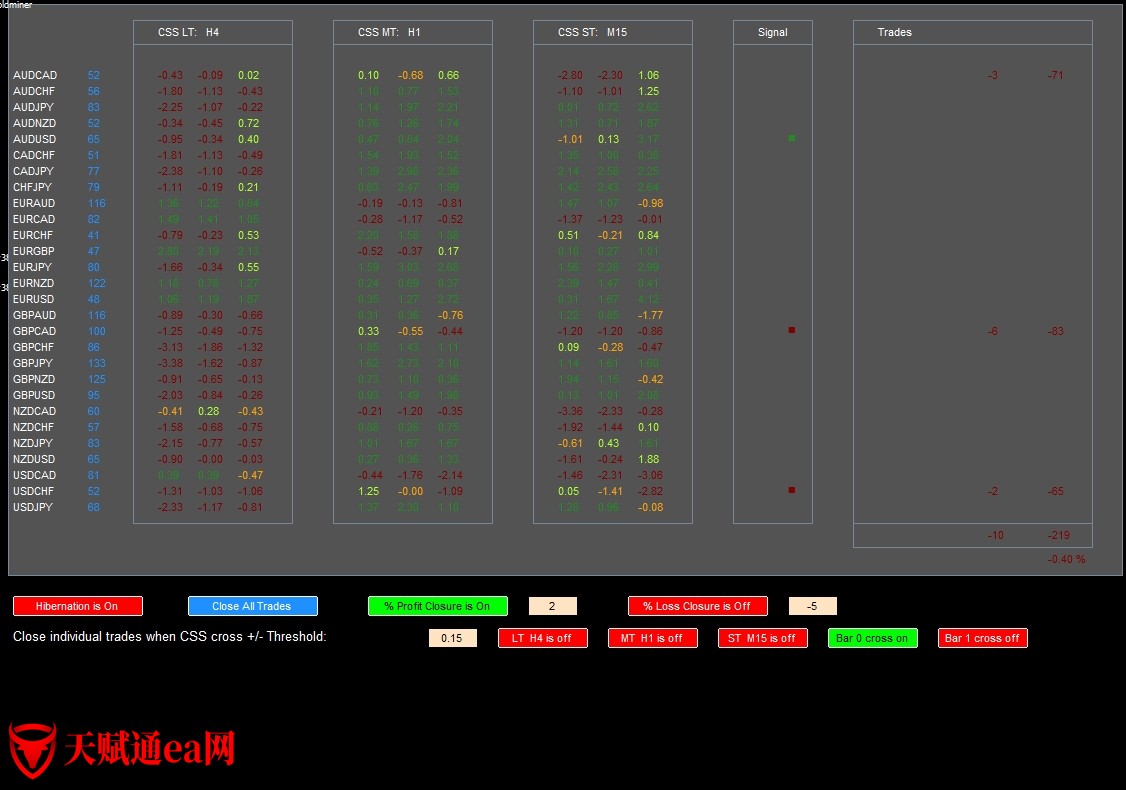Click the profit closure value field 2

[553, 606]
